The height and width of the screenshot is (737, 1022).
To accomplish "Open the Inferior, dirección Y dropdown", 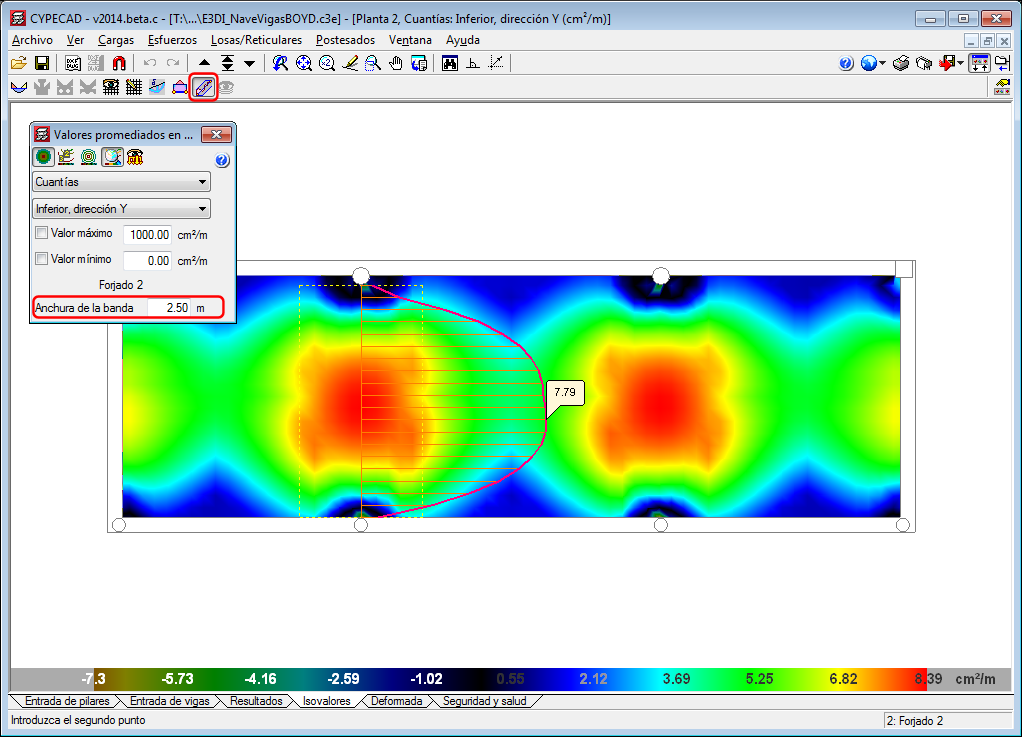I will (121, 209).
